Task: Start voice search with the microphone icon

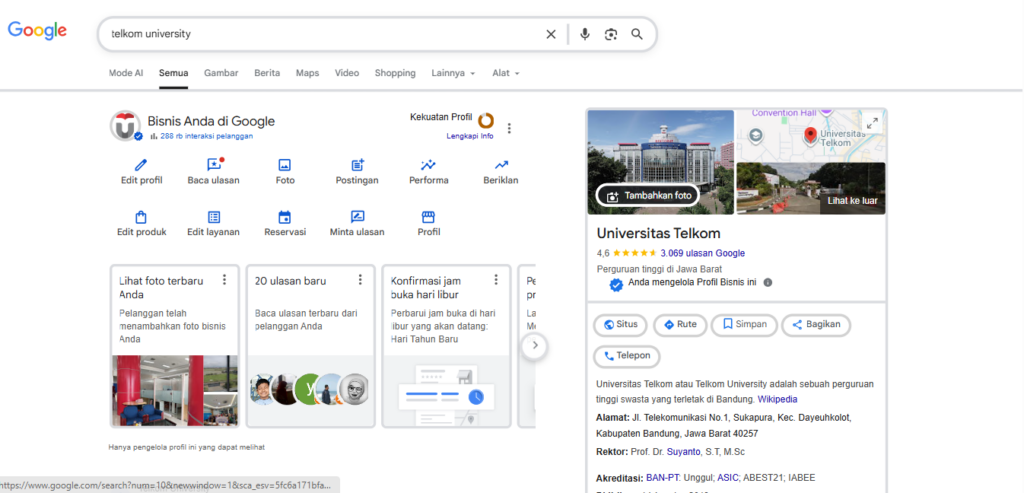Action: click(x=584, y=35)
